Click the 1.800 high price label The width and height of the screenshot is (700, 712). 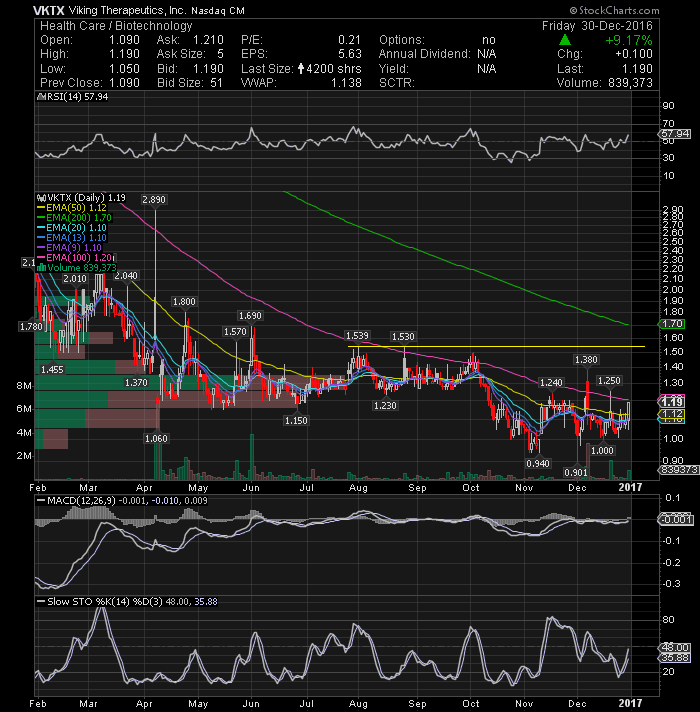pyautogui.click(x=184, y=302)
